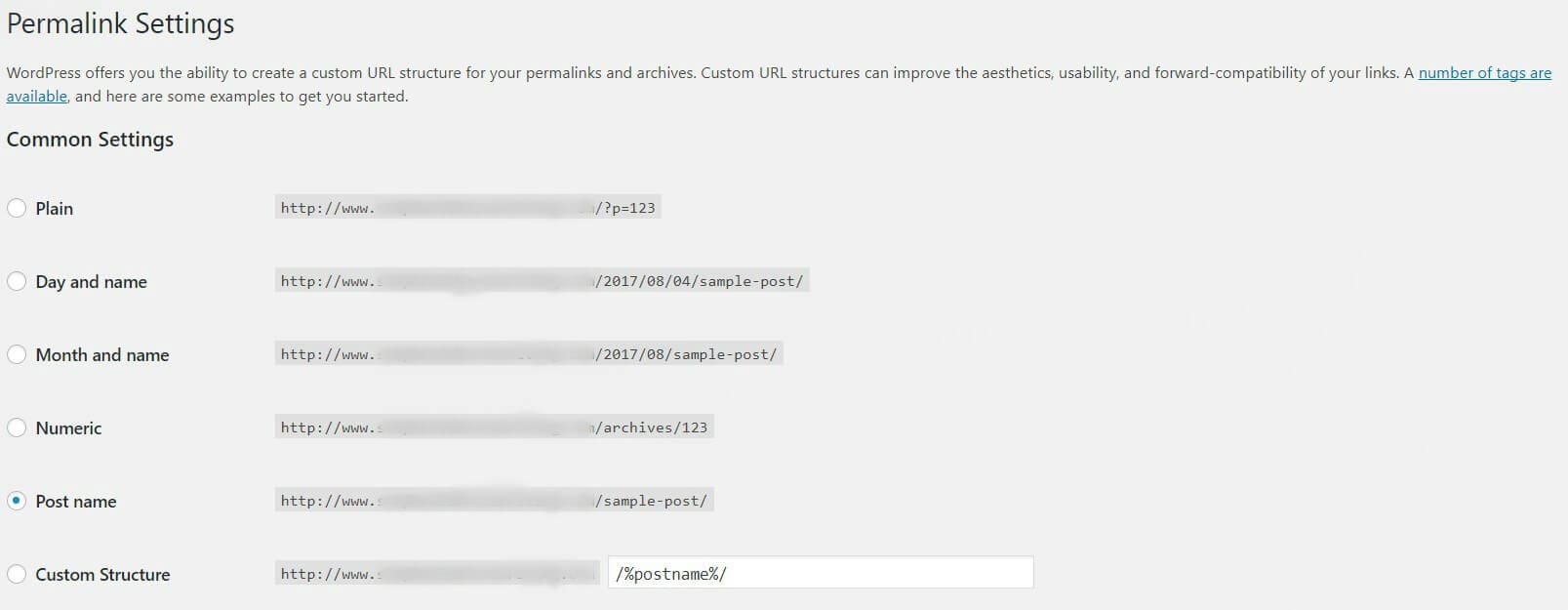Click the 'Plain' option label
This screenshot has height=610, width=1568.
tap(54, 208)
